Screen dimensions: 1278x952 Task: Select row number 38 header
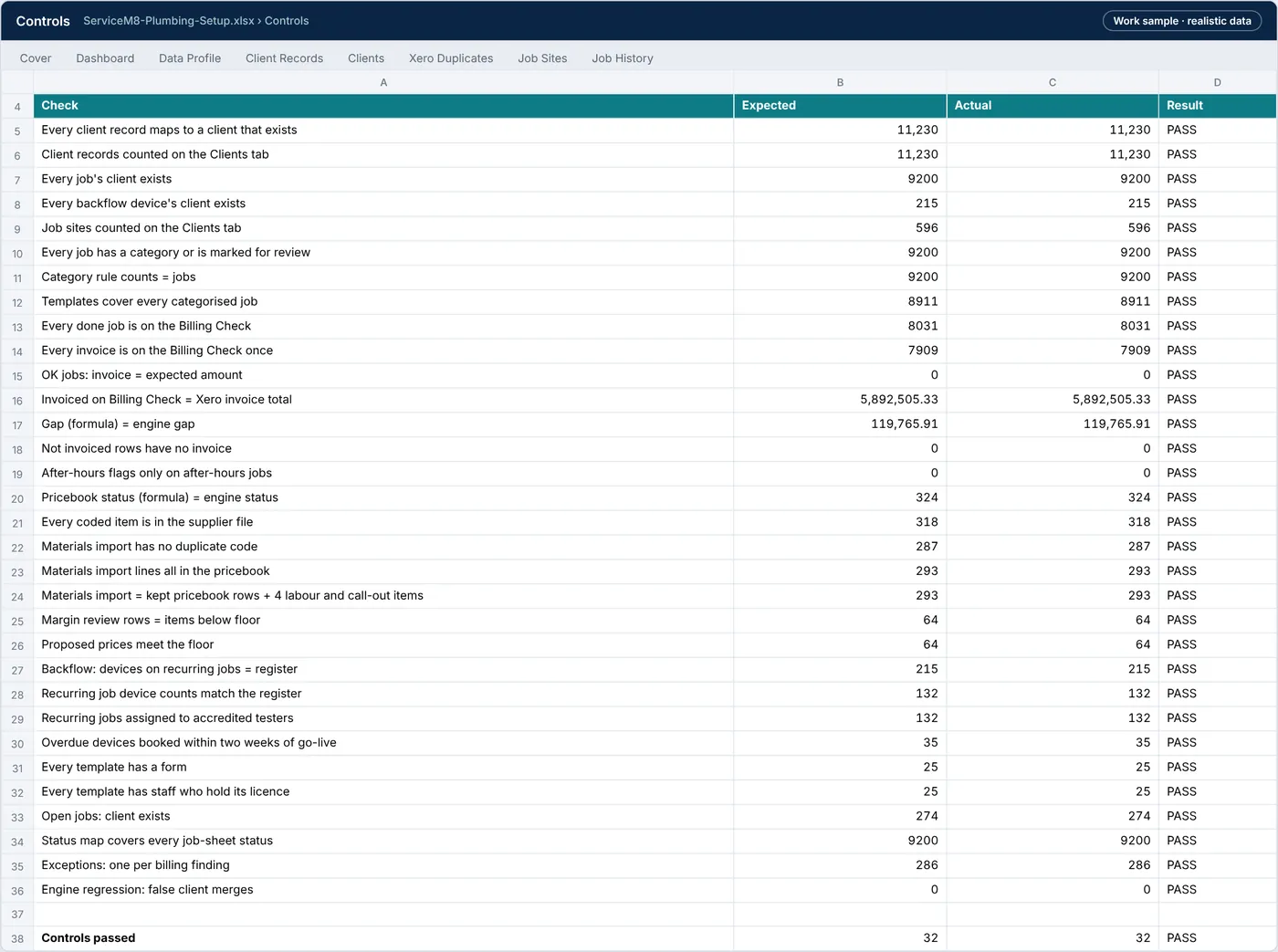(17, 938)
